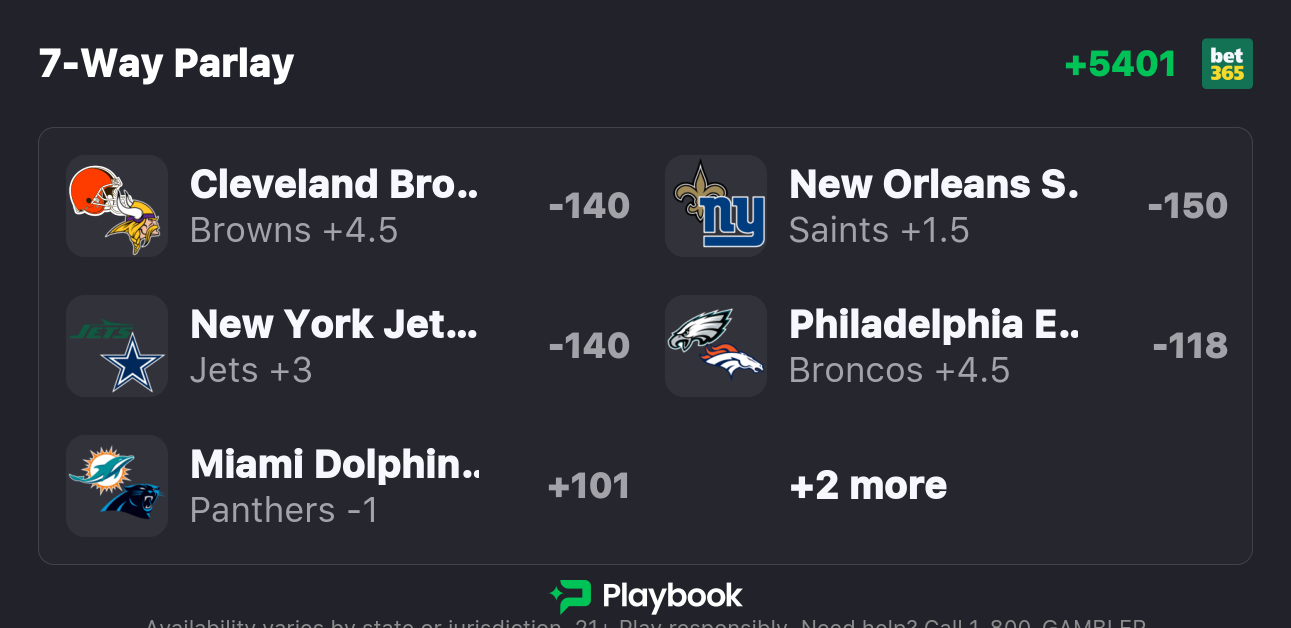Expand the '+2 more' parlay legs
This screenshot has width=1291, height=628.
868,486
